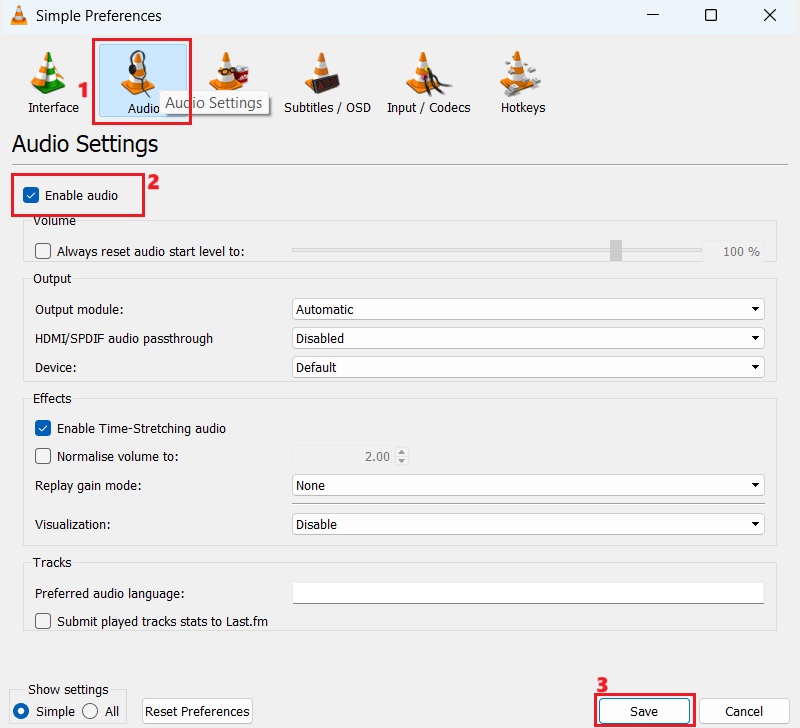
Task: Click the VLC cone icon in title bar
Action: tap(19, 15)
